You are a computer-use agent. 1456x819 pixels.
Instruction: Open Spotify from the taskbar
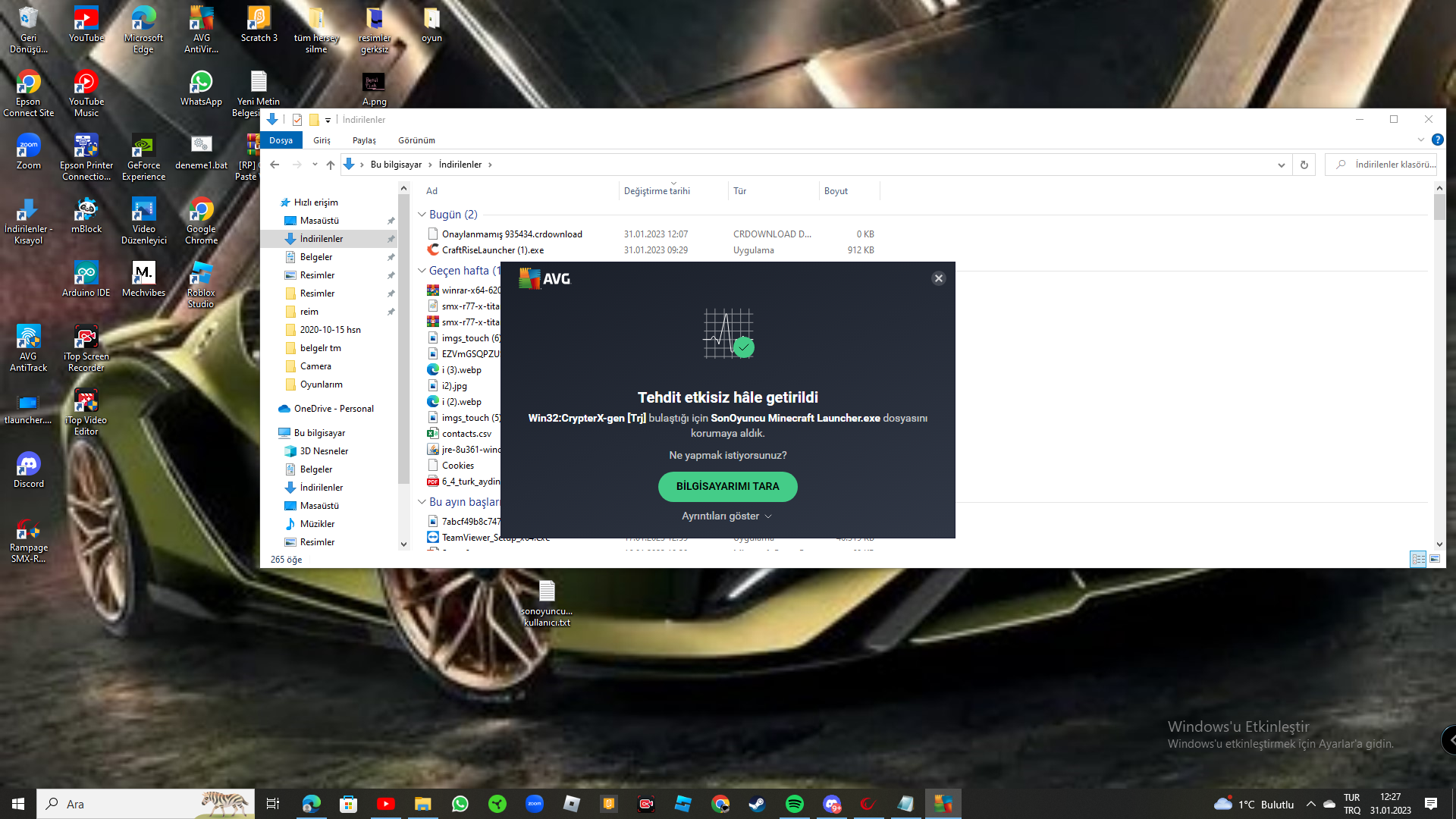tap(794, 804)
